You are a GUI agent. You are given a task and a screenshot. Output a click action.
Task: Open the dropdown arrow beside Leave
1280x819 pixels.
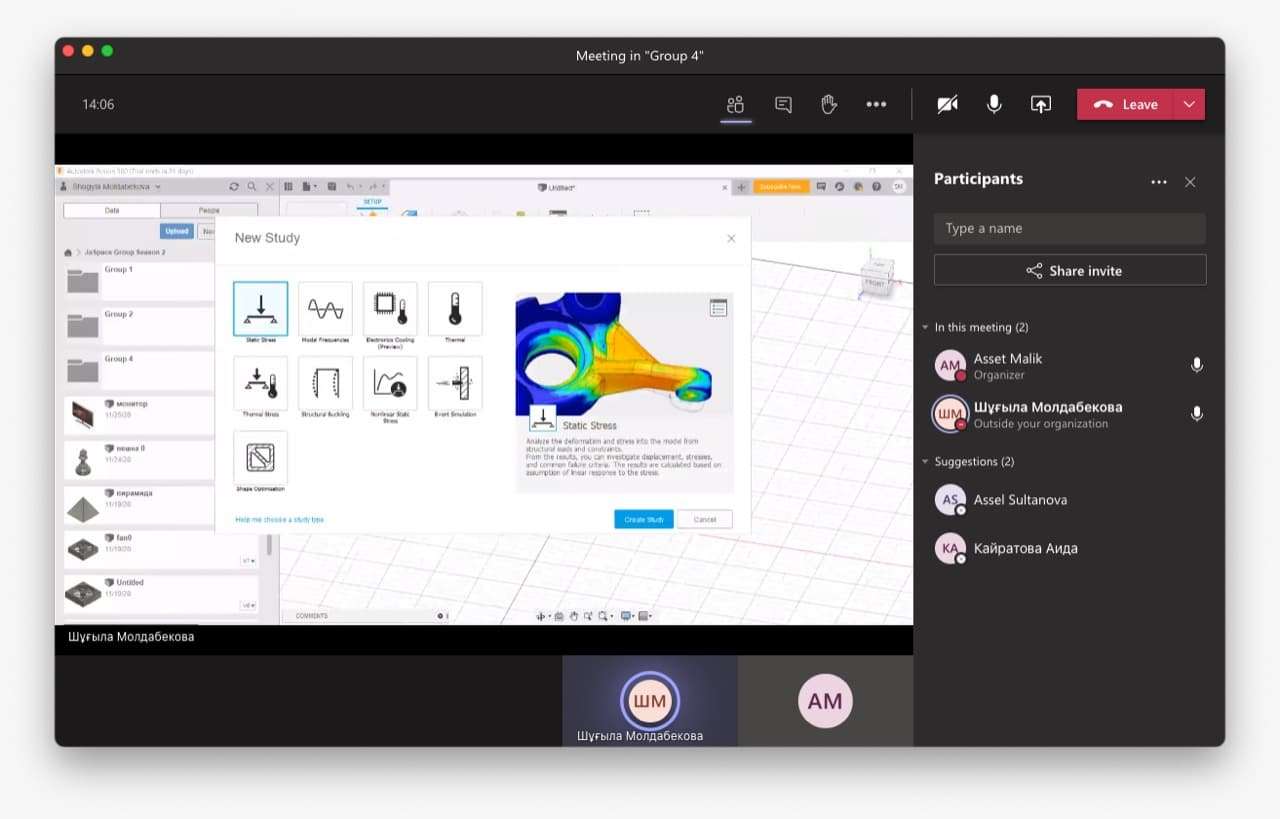coord(1188,104)
